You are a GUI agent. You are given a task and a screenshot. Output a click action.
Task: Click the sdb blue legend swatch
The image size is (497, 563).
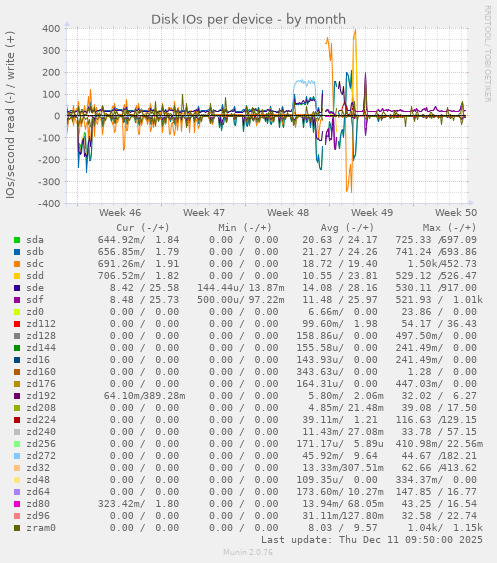17,252
